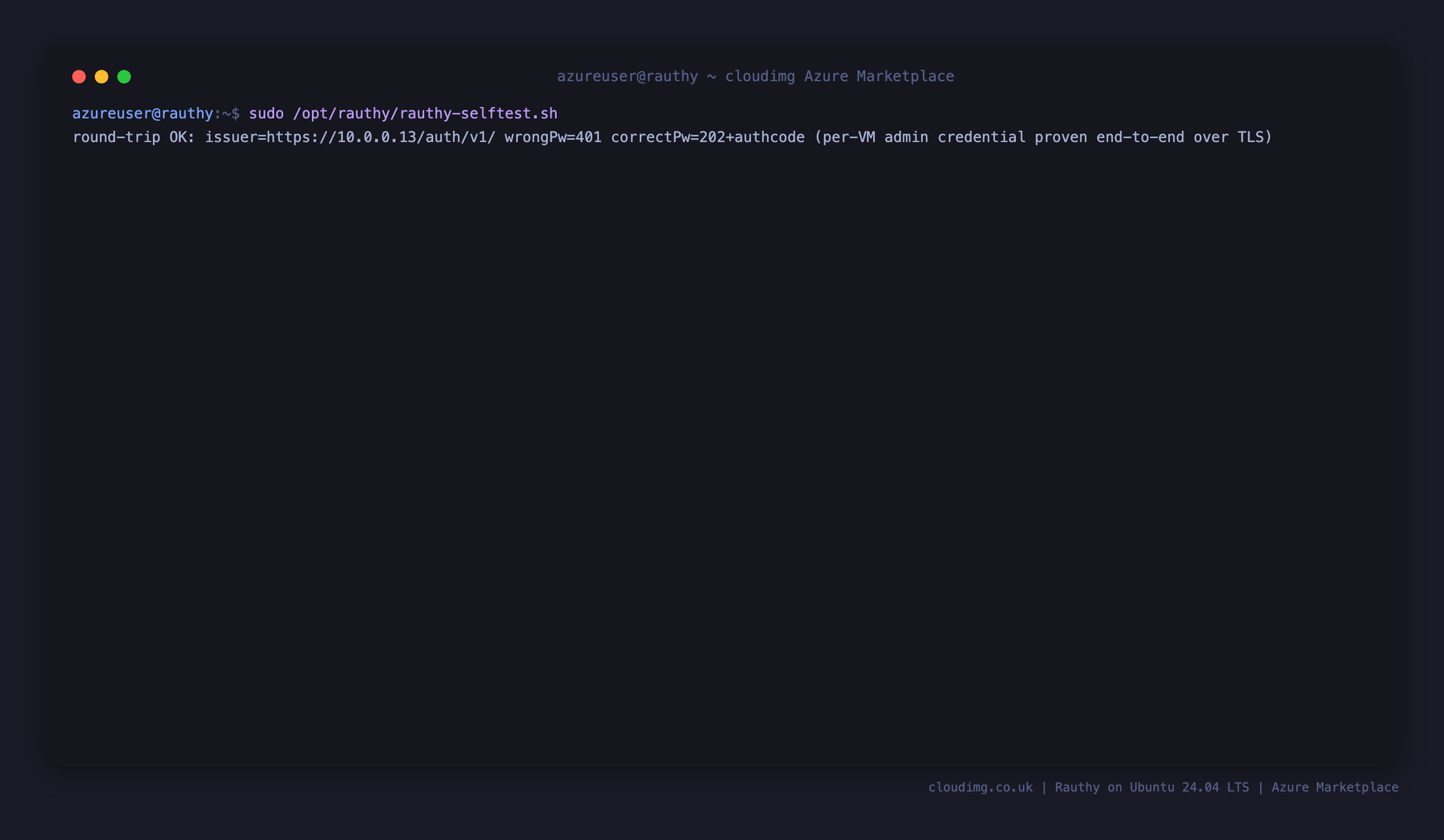Click the 'sudo' command word
This screenshot has width=1444, height=840.
coord(266,113)
